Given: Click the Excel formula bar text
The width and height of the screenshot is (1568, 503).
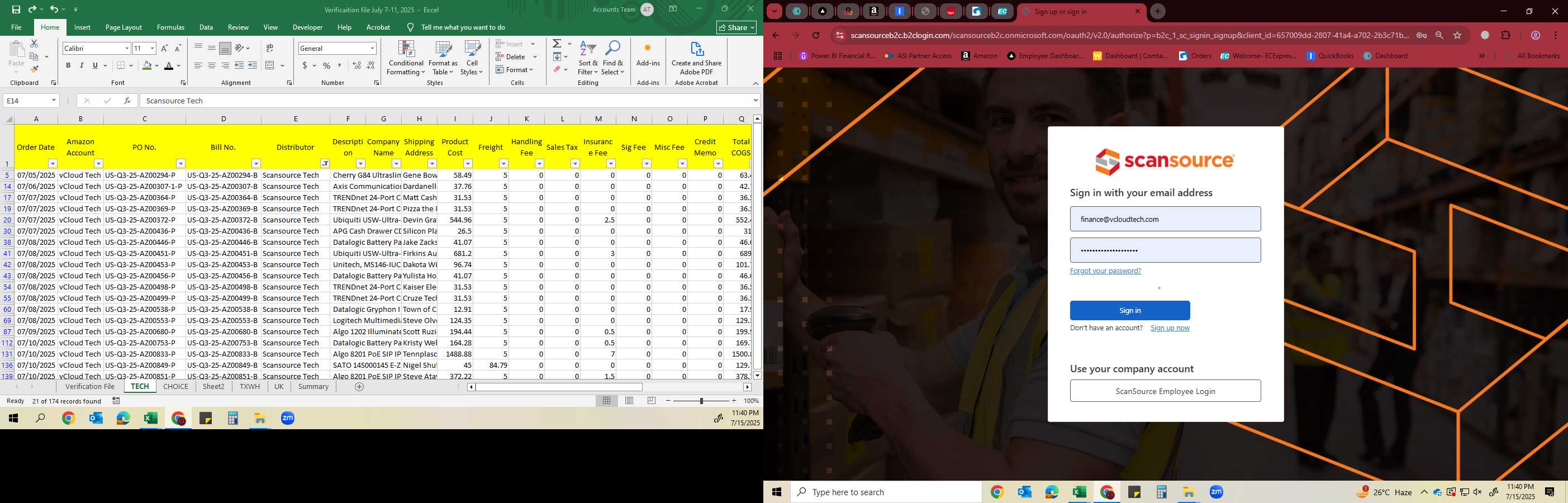Looking at the screenshot, I should pyautogui.click(x=175, y=101).
